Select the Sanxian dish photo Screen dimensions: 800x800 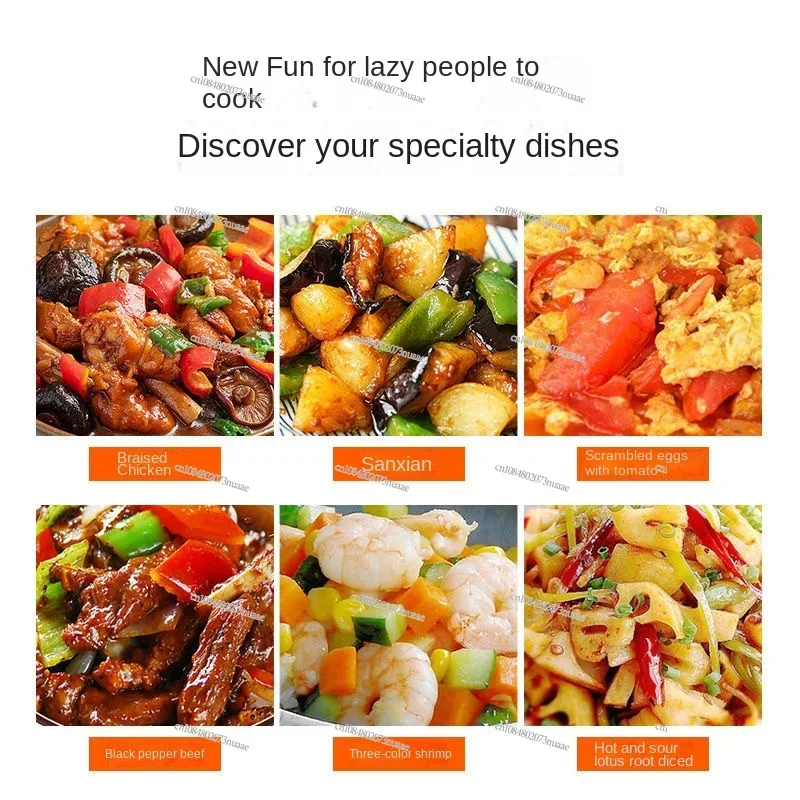(x=398, y=325)
